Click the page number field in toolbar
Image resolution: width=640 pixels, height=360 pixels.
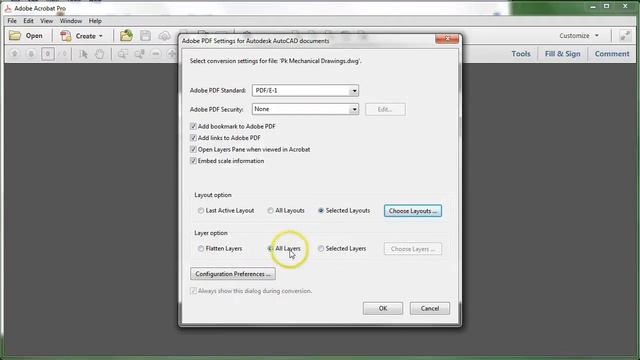point(48,54)
